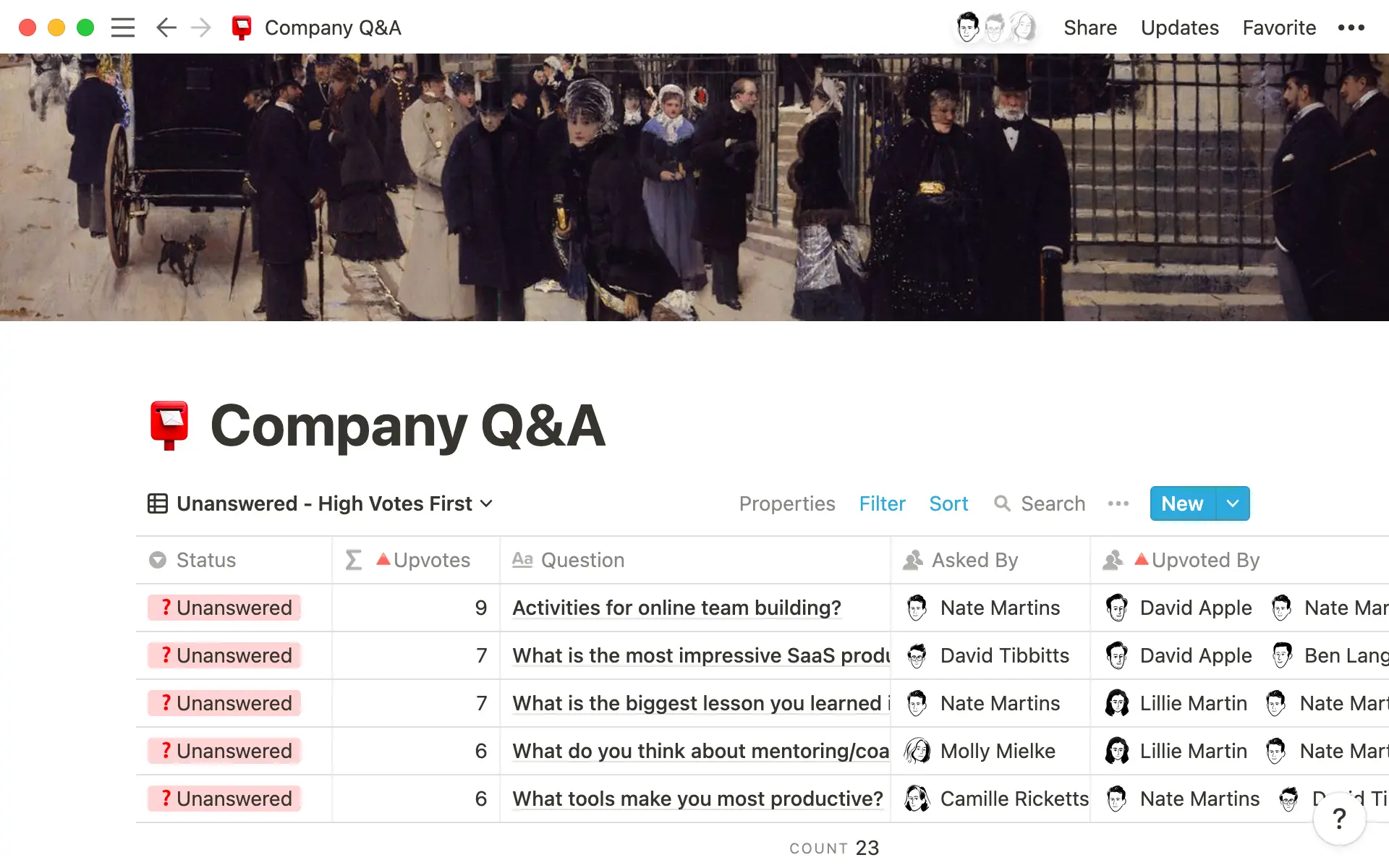Expand the Unanswered - High Votes First view dropdown
Screen dimensions: 1389x868
487,503
